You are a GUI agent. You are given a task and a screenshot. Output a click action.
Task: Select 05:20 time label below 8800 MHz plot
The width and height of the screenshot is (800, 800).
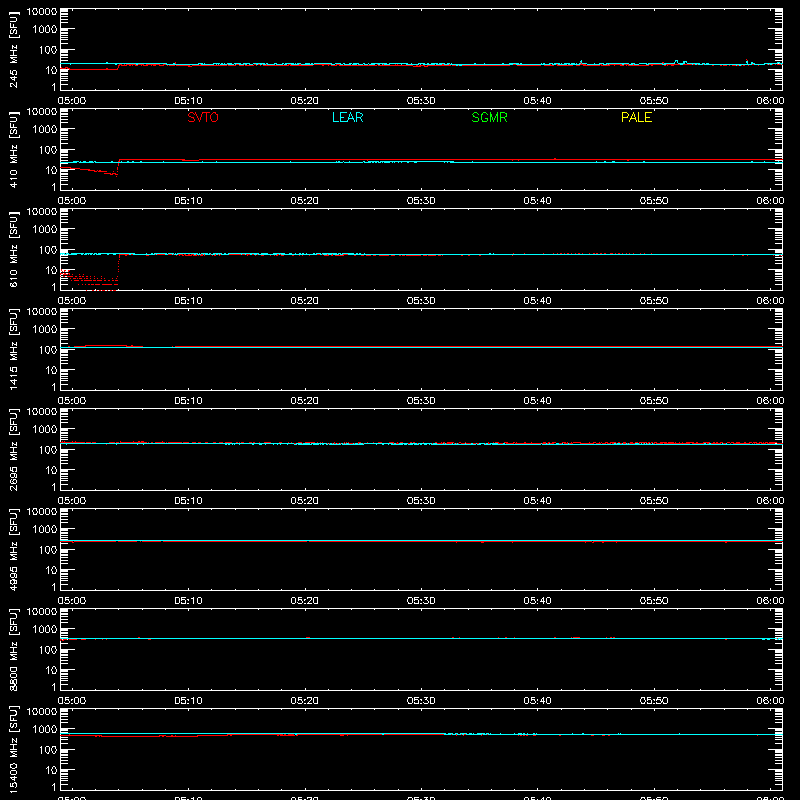click(x=305, y=701)
